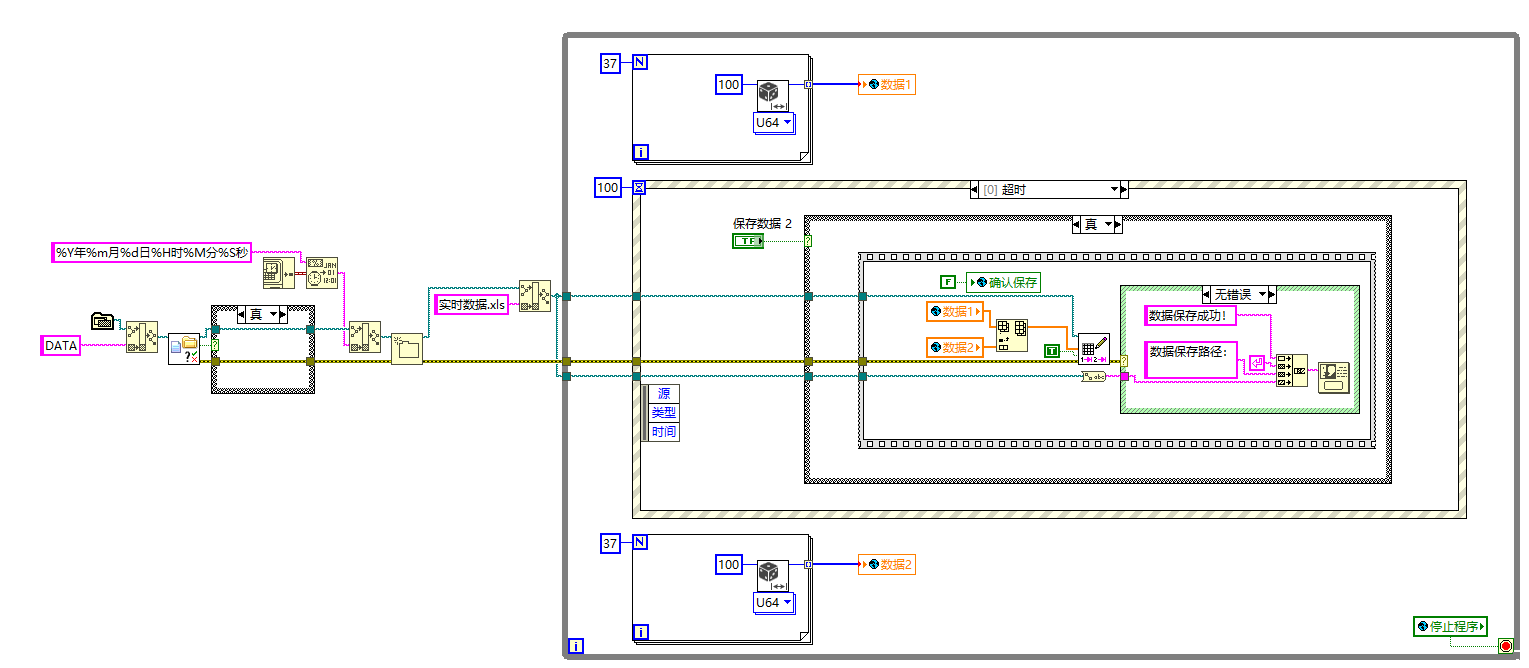Viewport: 1529px width, 668px height.
Task: Select 时间 in the source listbox
Action: (x=663, y=430)
